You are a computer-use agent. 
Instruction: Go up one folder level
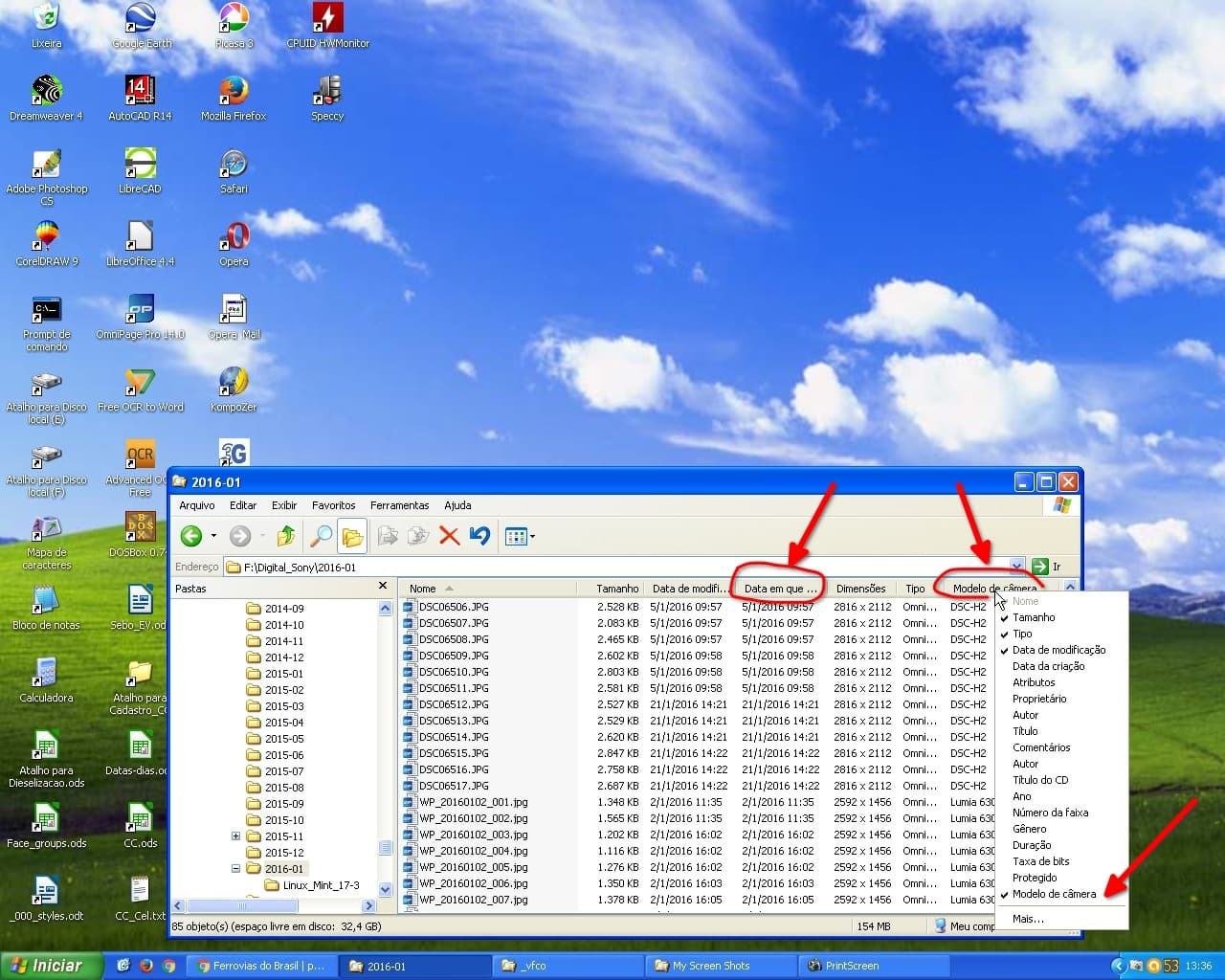point(285,536)
